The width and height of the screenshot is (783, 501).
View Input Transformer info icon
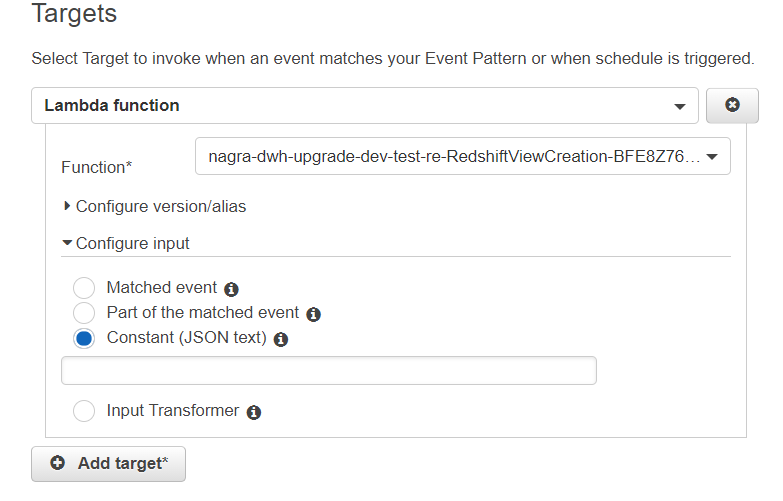click(254, 412)
